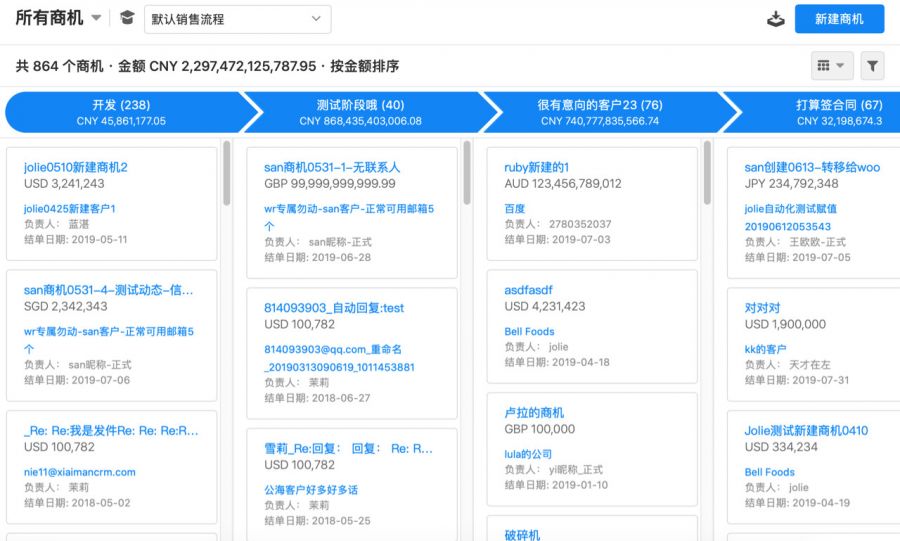The width and height of the screenshot is (900, 541).
Task: Open customer jolie0425新建客户1
Action: tap(69, 209)
